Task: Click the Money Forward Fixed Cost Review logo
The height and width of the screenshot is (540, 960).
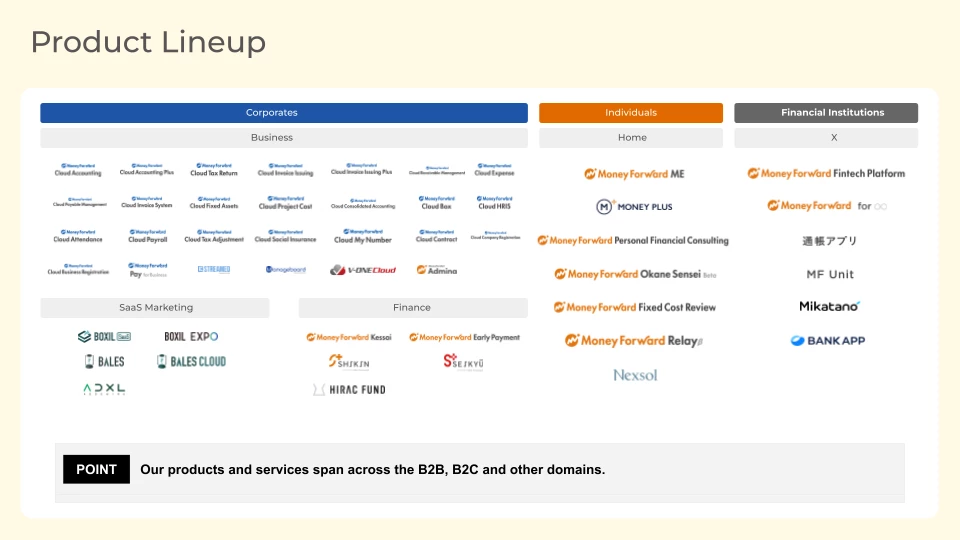Action: click(635, 307)
